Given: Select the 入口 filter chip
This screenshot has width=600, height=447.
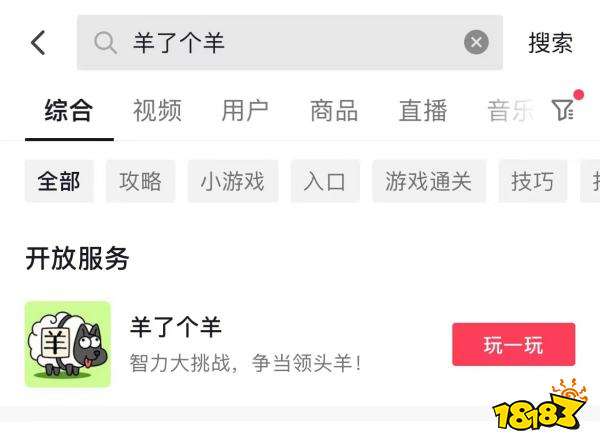Looking at the screenshot, I should point(325,181).
